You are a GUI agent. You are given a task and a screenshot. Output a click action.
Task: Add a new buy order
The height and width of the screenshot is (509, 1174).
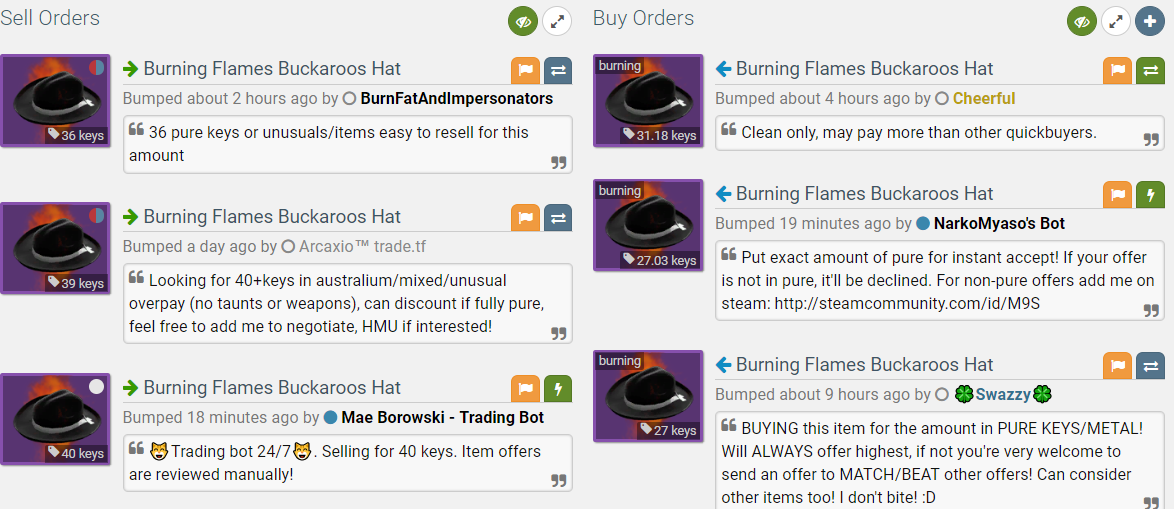pos(1150,22)
